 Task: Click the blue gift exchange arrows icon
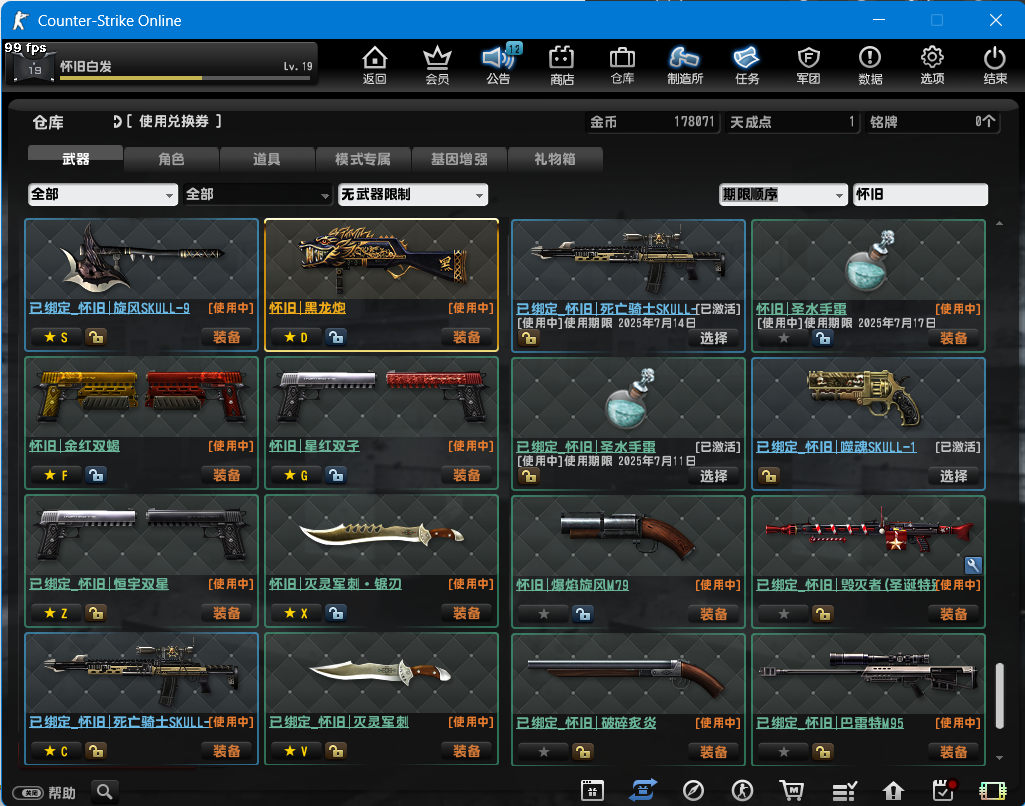[643, 790]
